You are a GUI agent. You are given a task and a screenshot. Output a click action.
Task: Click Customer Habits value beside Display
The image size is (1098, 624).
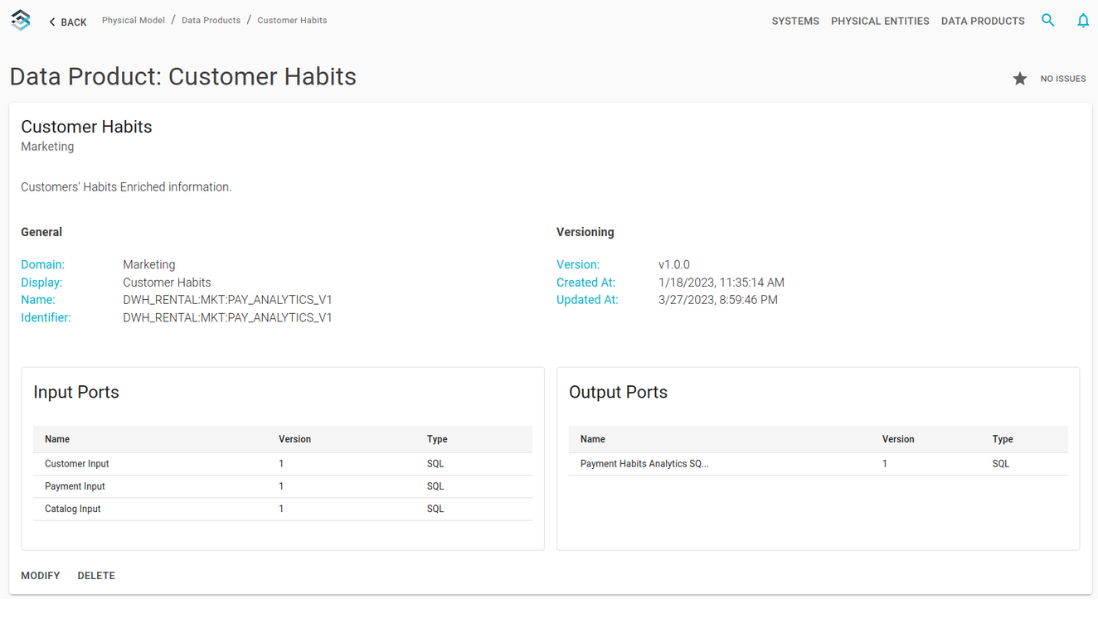pos(167,282)
